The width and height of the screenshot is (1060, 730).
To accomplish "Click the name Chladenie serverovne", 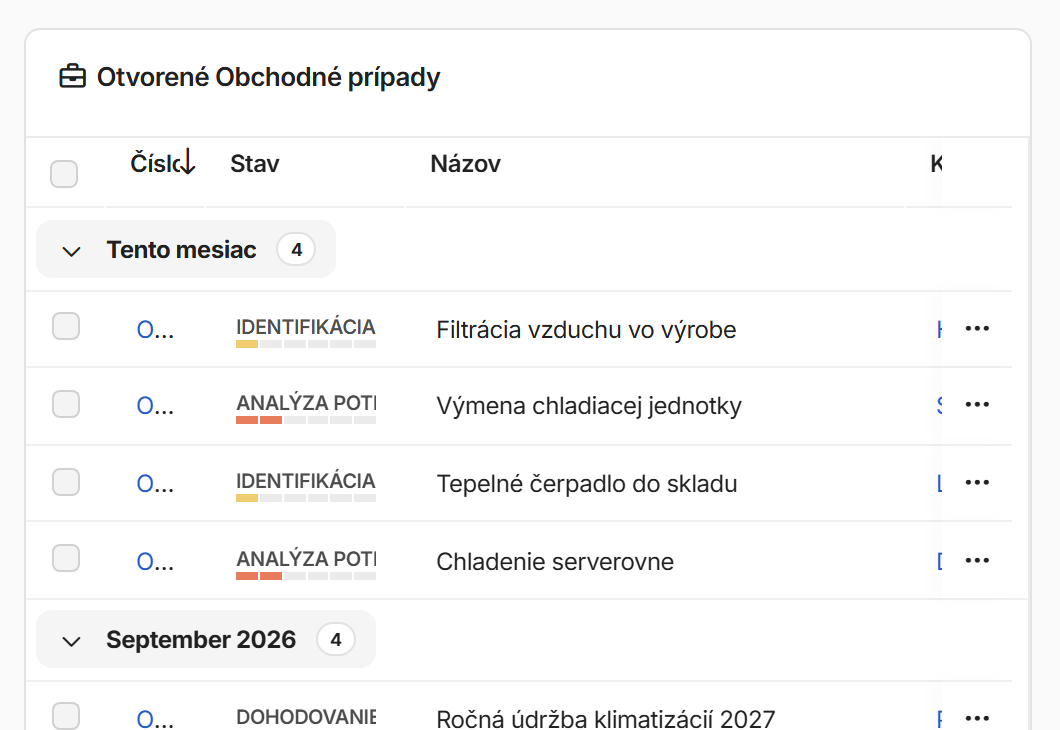I will point(555,562).
